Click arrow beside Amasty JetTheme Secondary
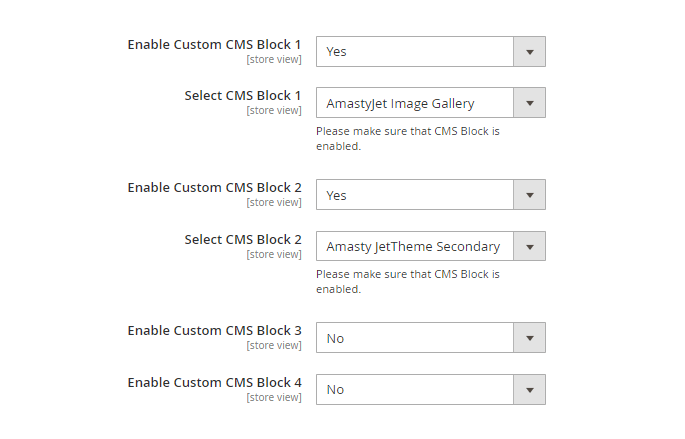Screen dimensions: 685x439 [529, 246]
